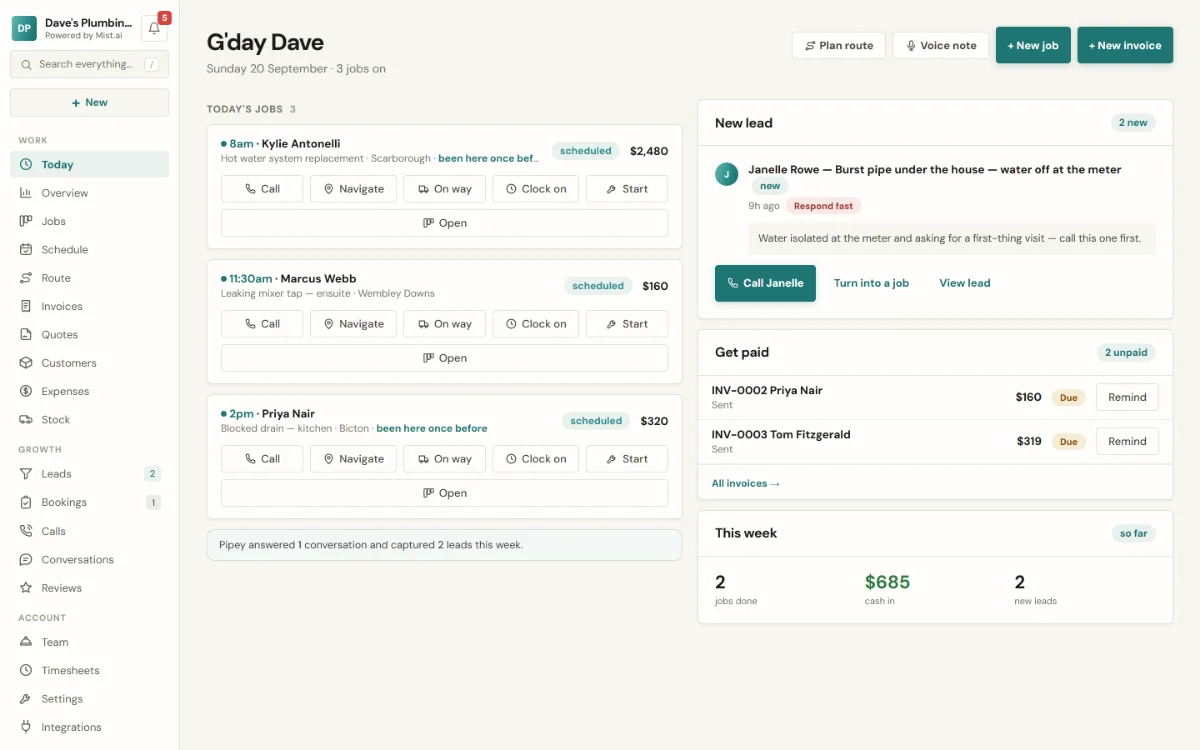Mark On way for Priya Nair job
The width and height of the screenshot is (1200, 750).
click(x=444, y=459)
